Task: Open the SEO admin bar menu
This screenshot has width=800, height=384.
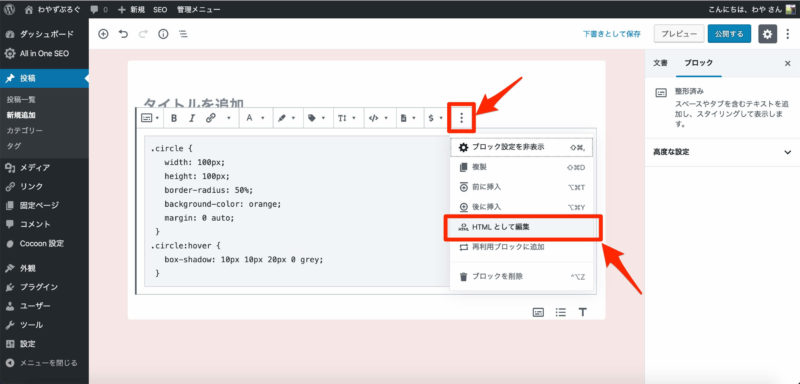Action: click(160, 9)
